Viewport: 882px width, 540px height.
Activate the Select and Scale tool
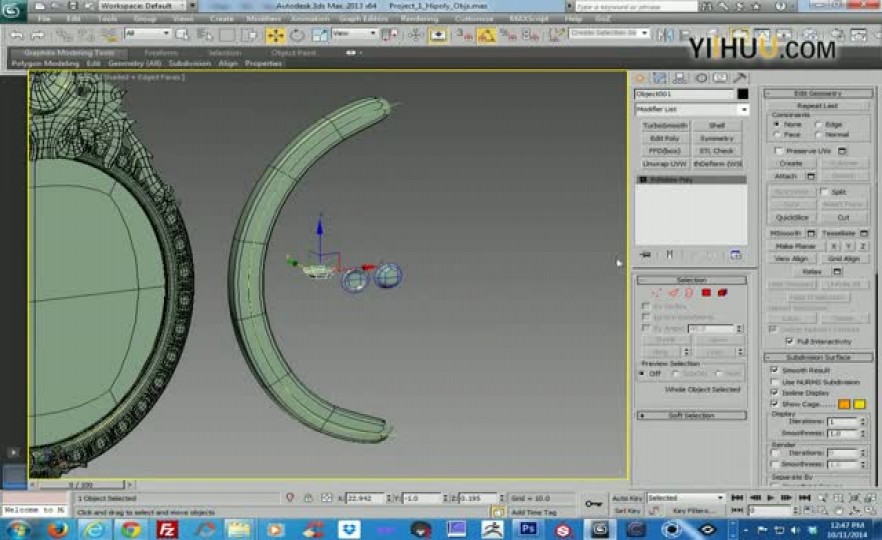(319, 35)
